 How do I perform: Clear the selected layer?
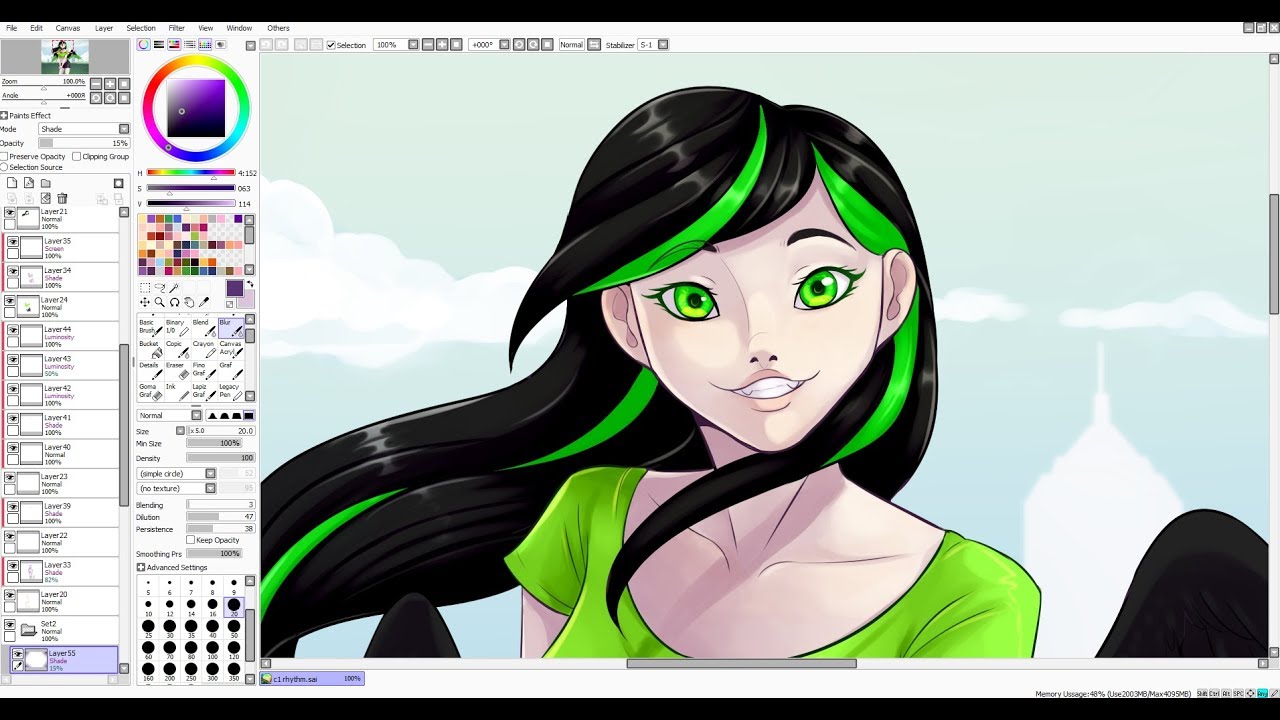pyautogui.click(x=45, y=198)
